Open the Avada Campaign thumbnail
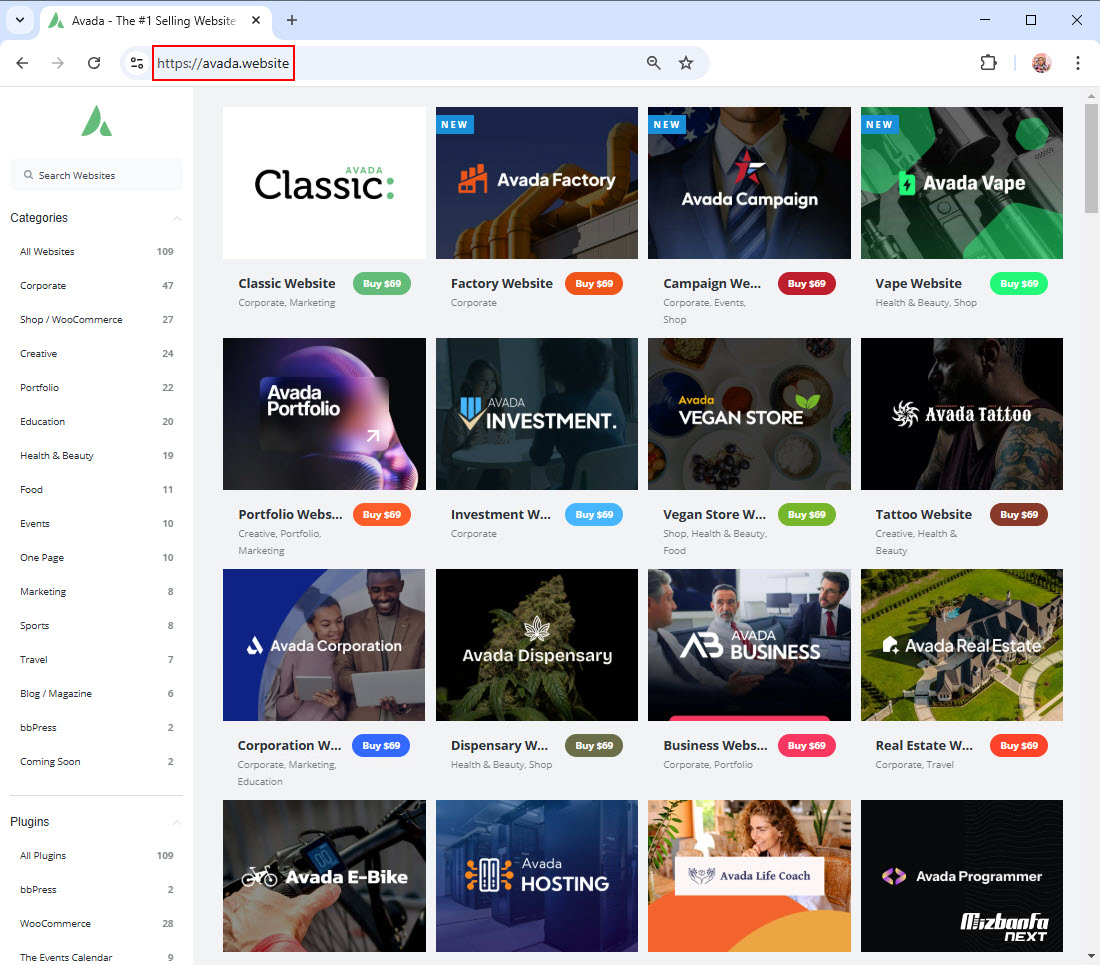The height and width of the screenshot is (965, 1100). click(x=749, y=183)
